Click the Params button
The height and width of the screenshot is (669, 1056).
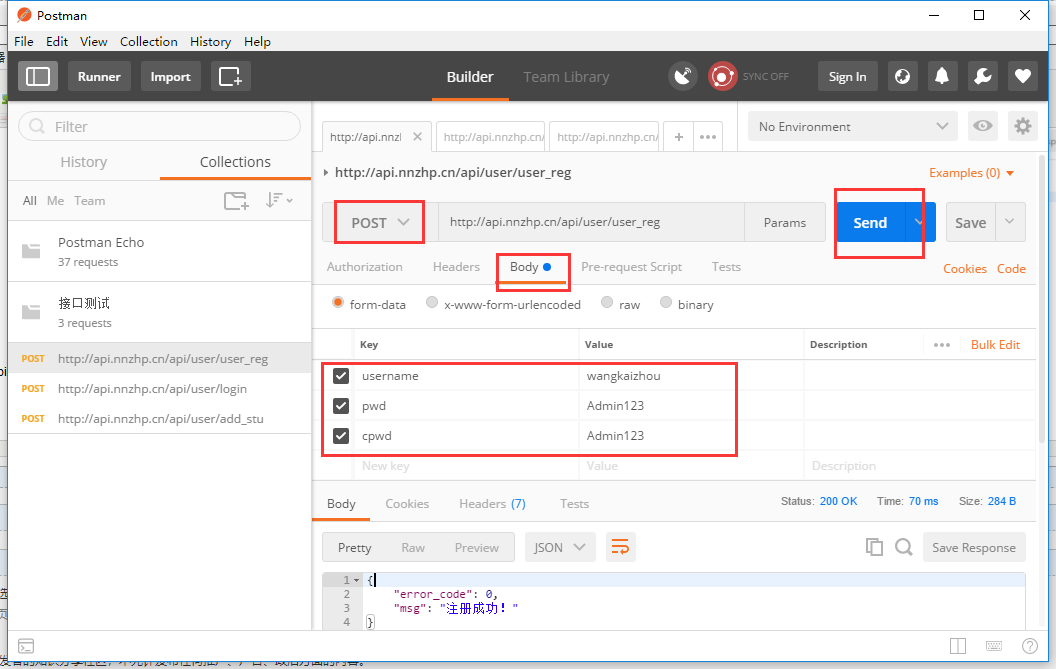point(785,222)
